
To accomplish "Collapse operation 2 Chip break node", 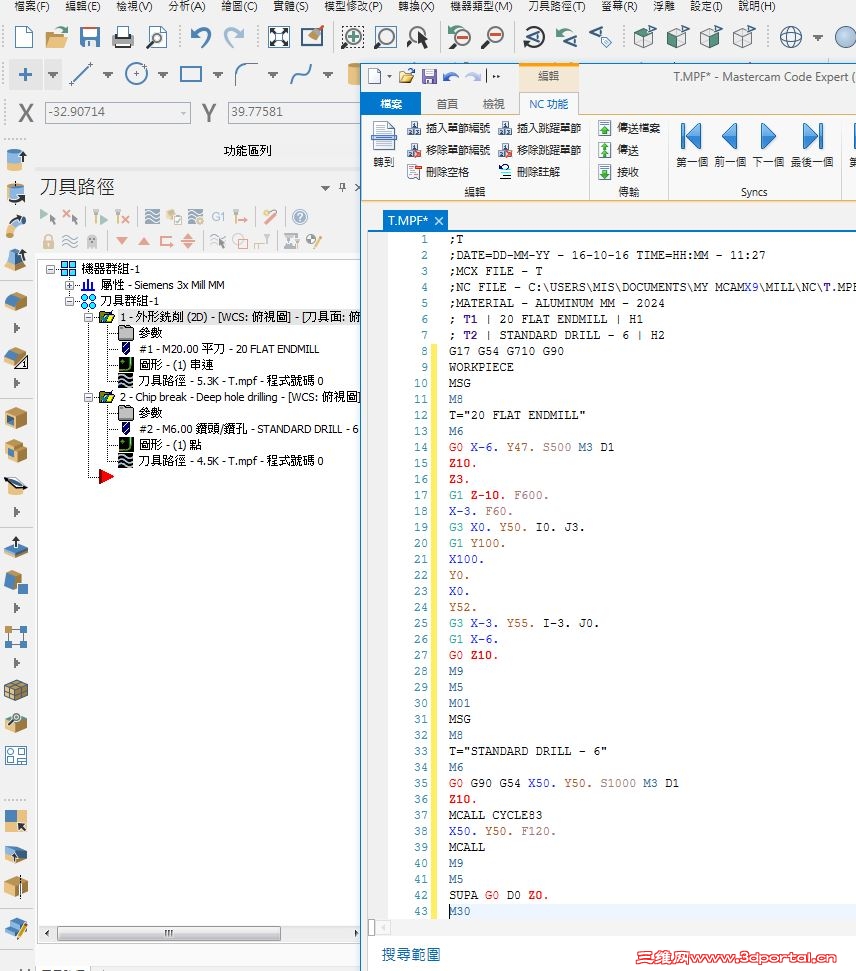I will (89, 397).
